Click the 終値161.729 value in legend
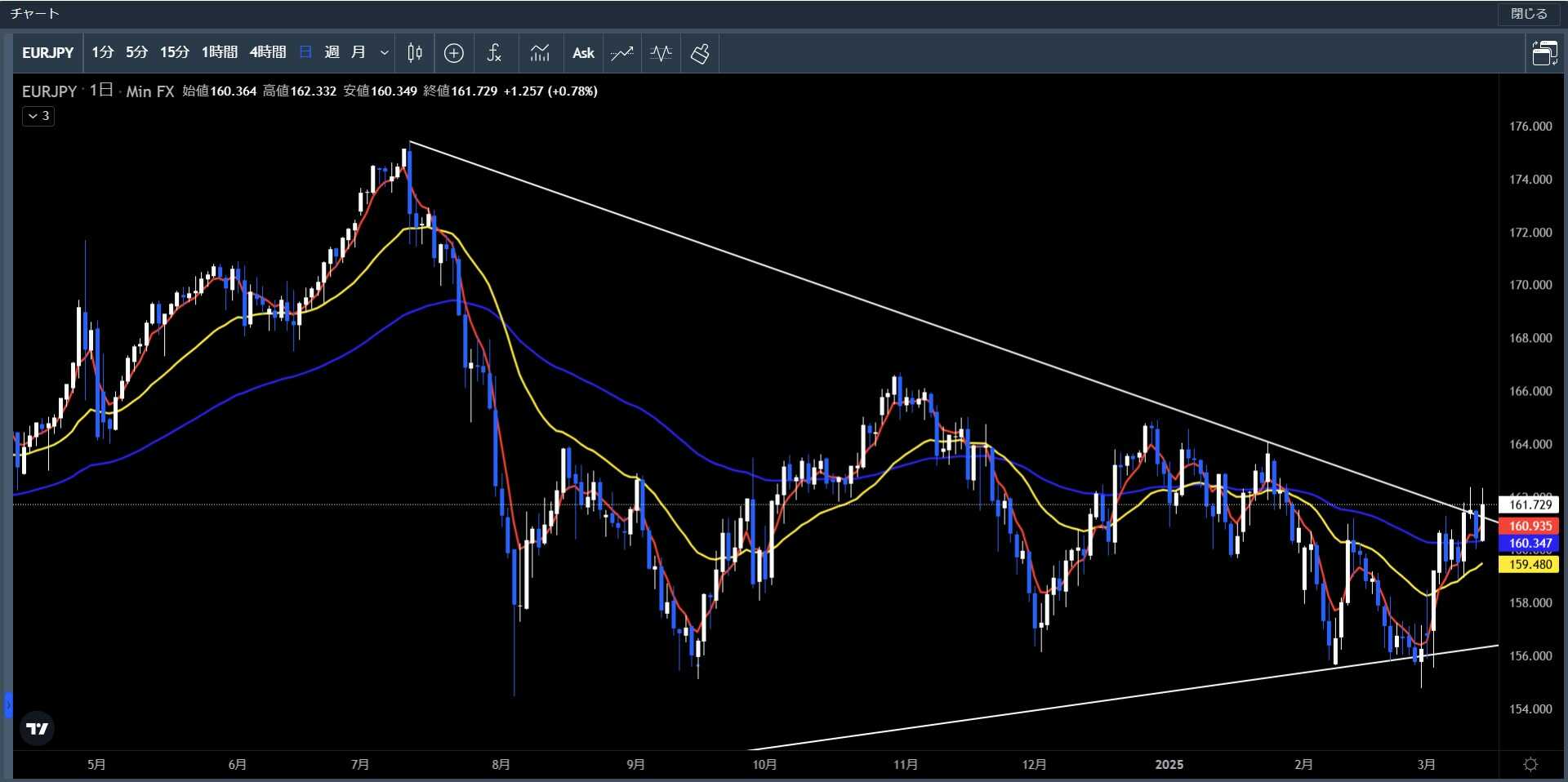The image size is (1568, 782). 461,91
